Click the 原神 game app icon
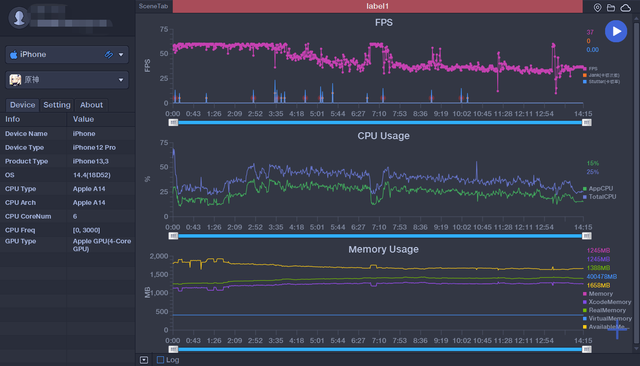Image resolution: width=640 pixels, height=366 pixels. 16,80
